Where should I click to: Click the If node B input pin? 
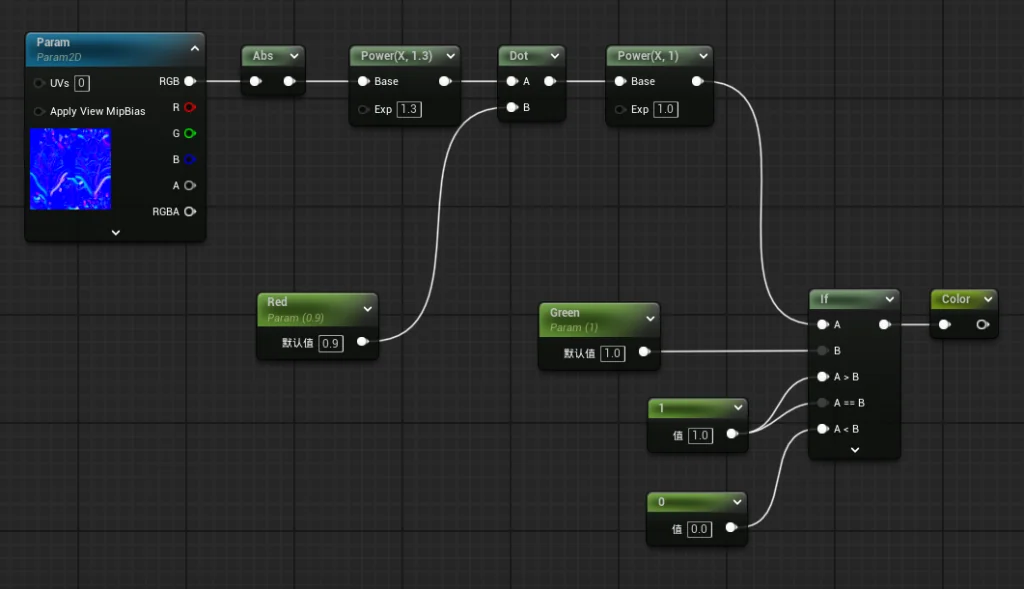pyautogui.click(x=823, y=351)
